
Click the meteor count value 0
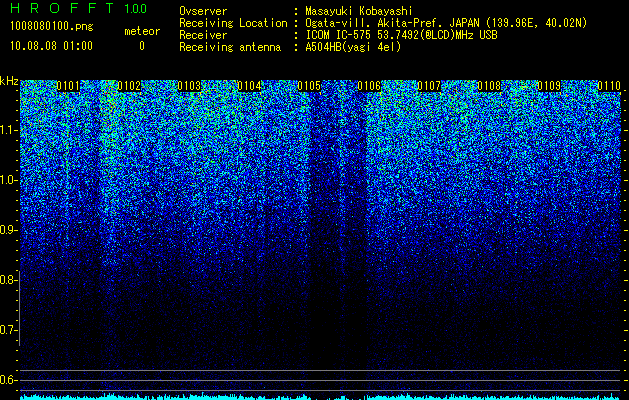[142, 46]
